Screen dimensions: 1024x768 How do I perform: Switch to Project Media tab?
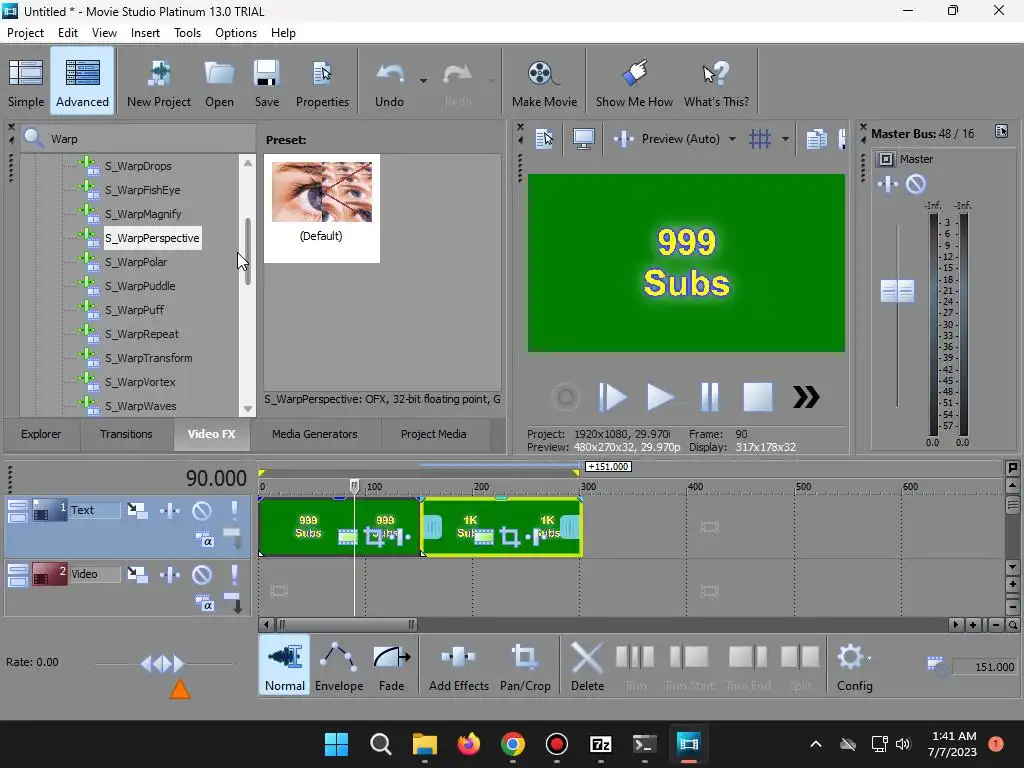[434, 434]
